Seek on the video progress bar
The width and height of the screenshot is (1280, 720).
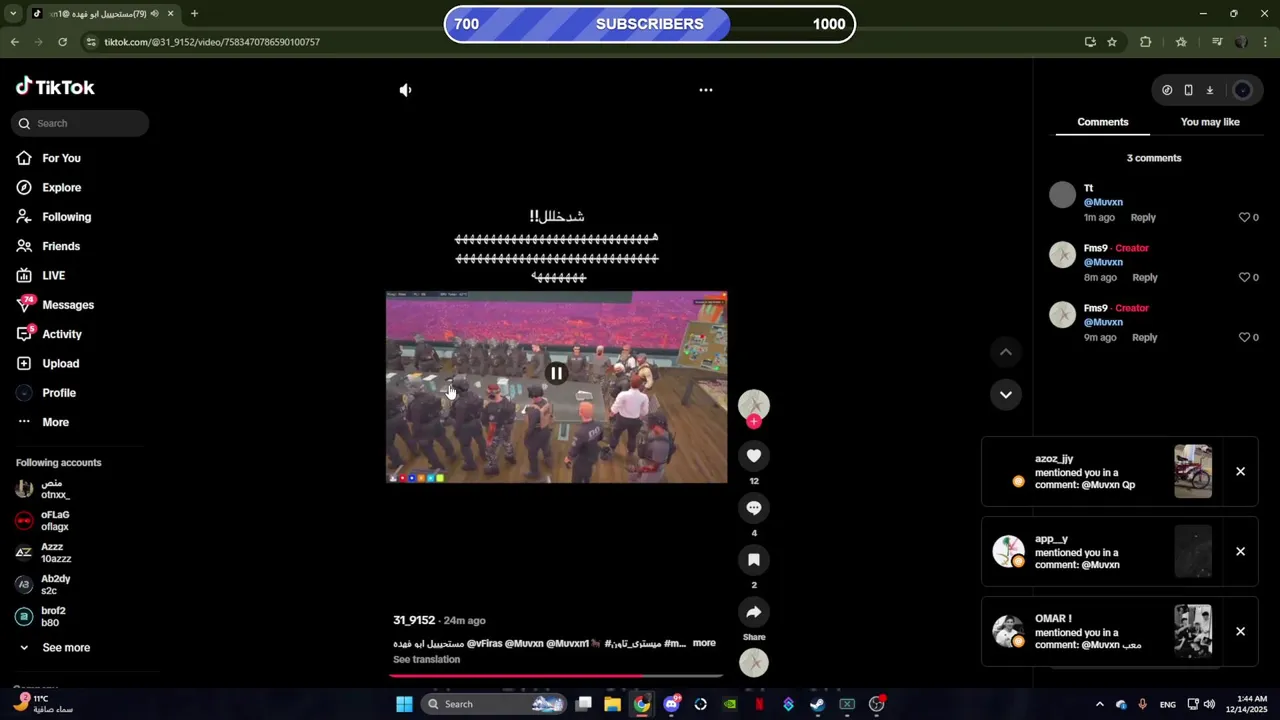coord(556,675)
